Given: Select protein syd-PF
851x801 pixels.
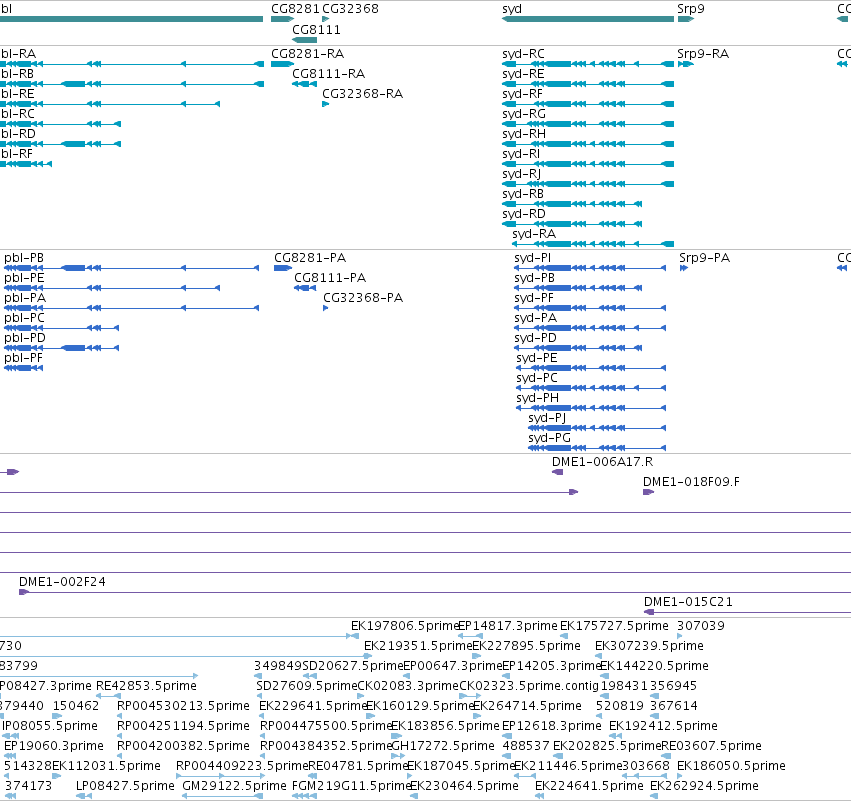Looking at the screenshot, I should tap(534, 298).
